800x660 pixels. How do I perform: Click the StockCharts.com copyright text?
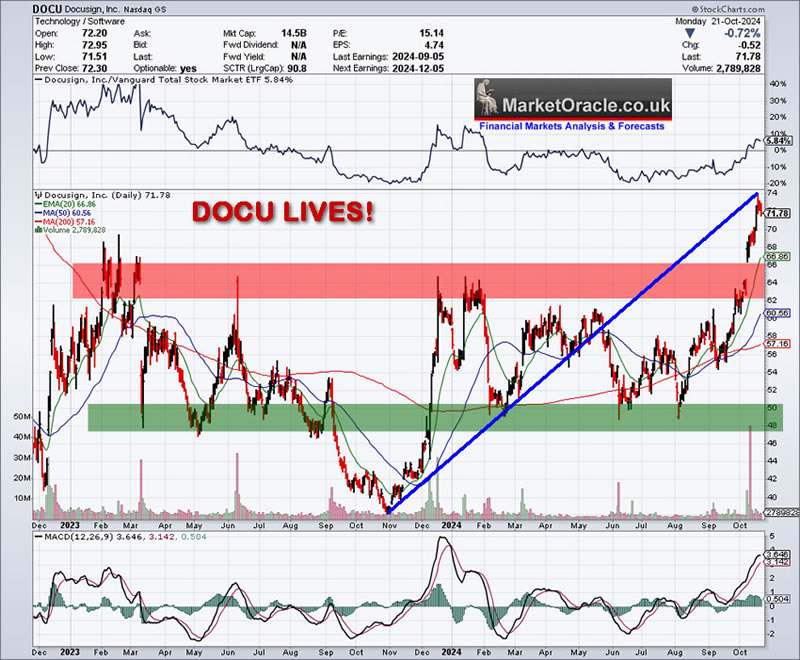point(728,9)
